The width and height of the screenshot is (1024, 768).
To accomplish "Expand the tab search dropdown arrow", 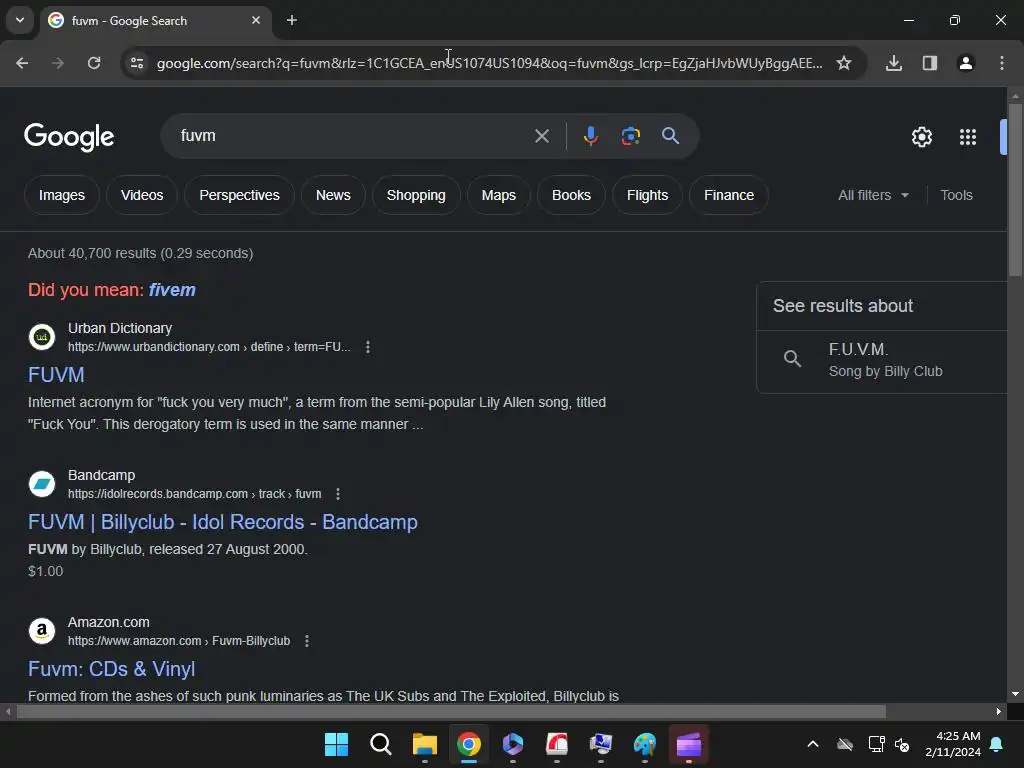I will tap(20, 20).
